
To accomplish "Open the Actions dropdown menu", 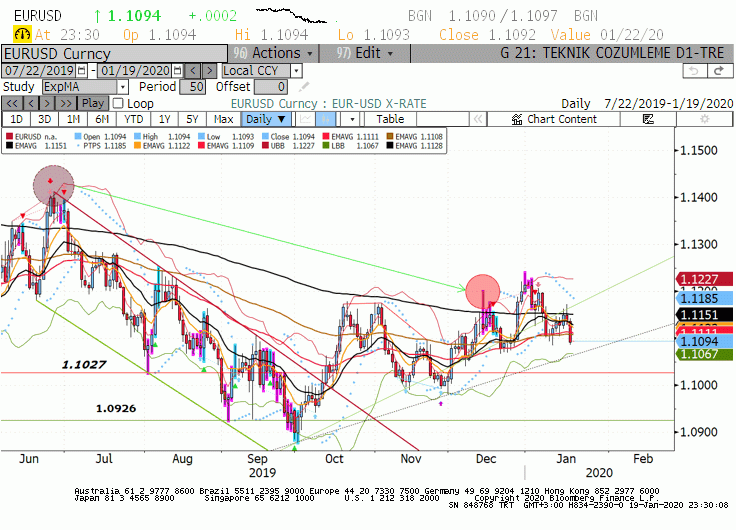I will click(274, 53).
